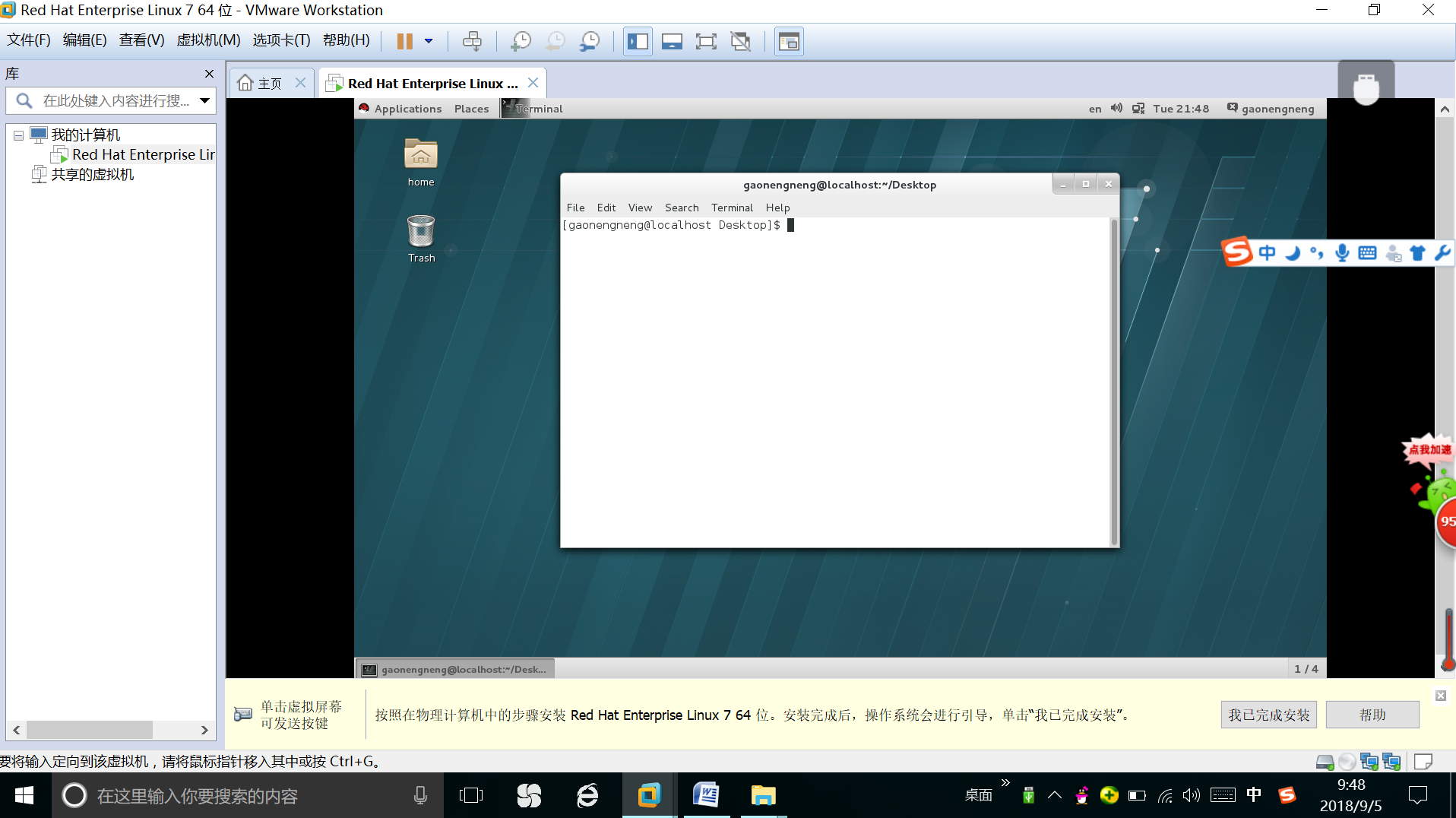The image size is (1456, 818).
Task: Close the 主页 tab
Action: 300,83
